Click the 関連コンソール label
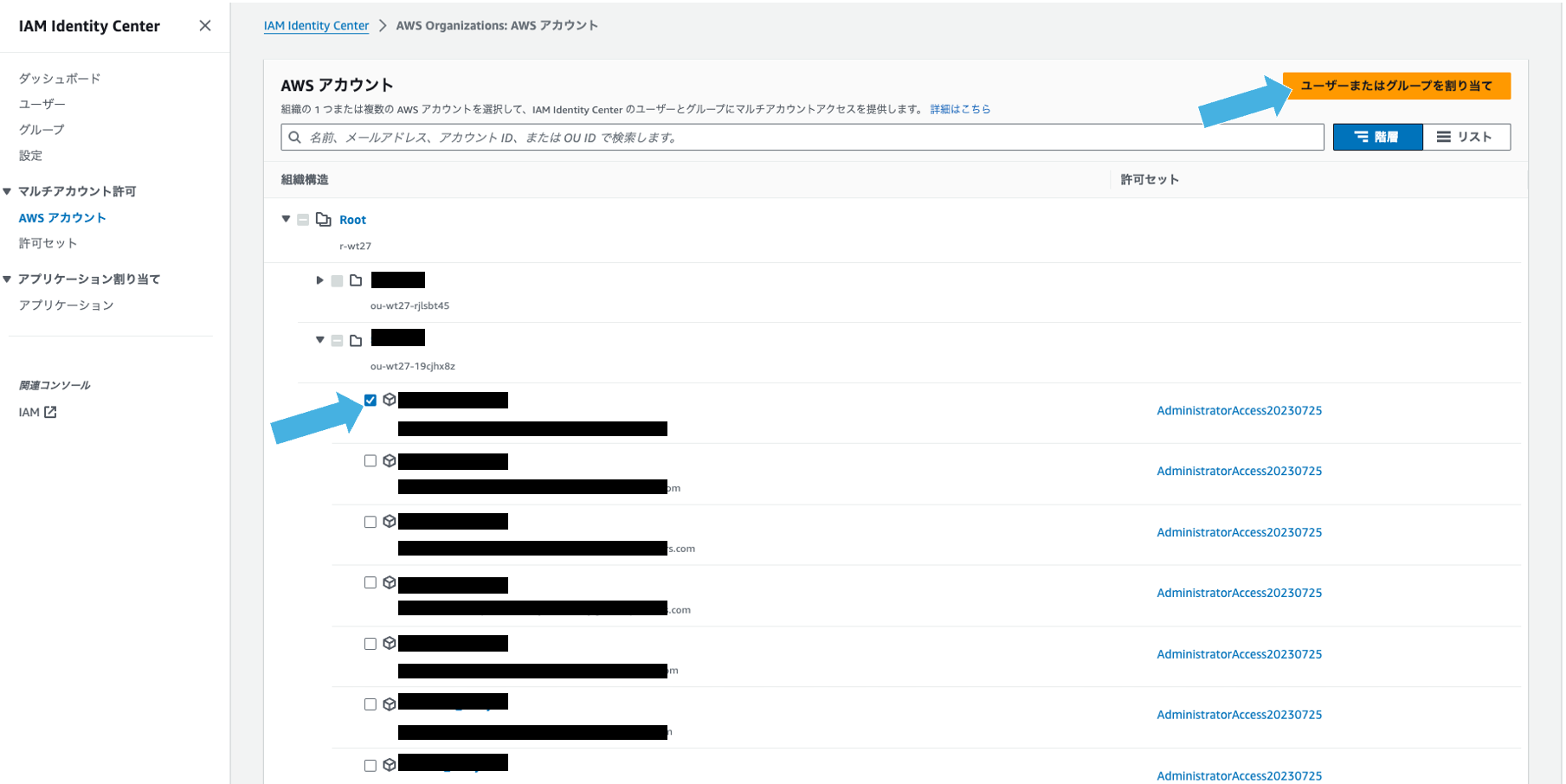1566x784 pixels. point(55,385)
